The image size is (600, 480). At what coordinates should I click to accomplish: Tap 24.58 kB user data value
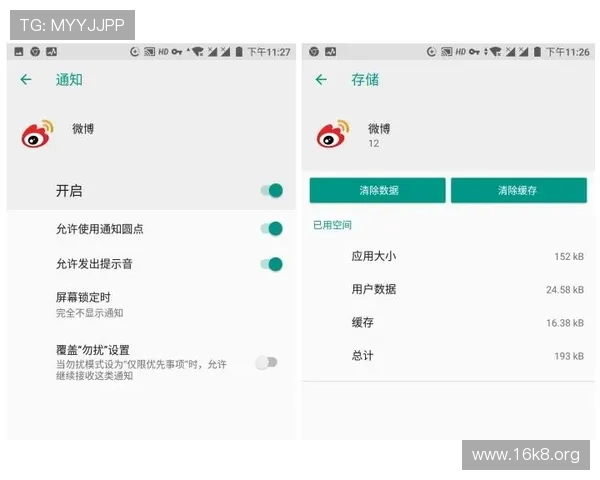[565, 290]
